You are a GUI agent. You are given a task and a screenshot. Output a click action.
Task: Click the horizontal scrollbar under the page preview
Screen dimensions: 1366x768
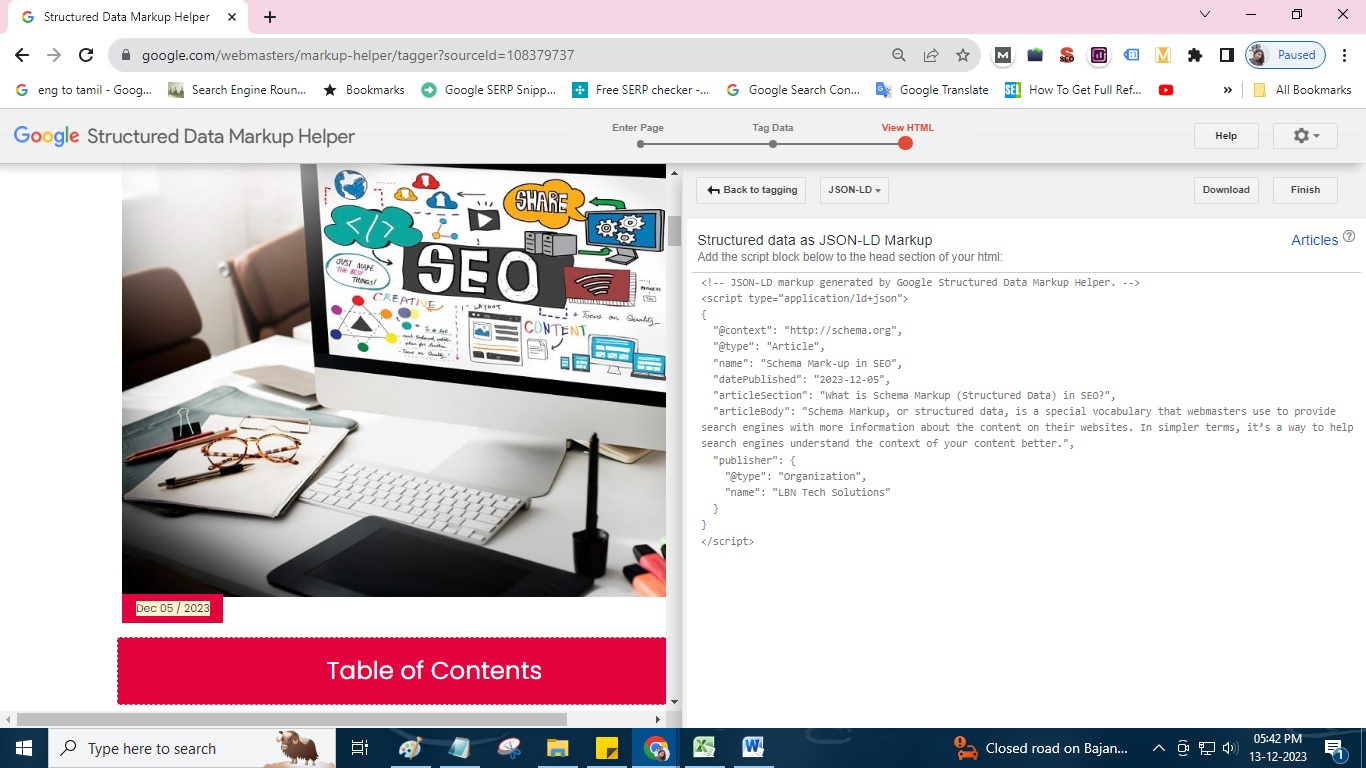[292, 719]
